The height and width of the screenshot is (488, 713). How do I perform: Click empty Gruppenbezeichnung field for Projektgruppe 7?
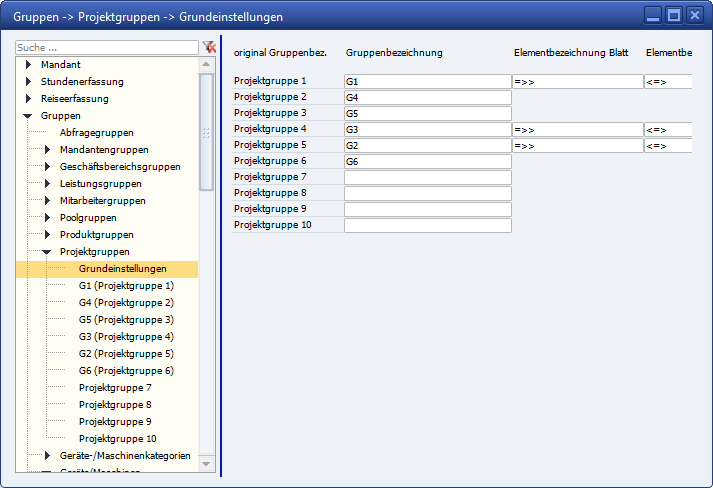coord(427,178)
